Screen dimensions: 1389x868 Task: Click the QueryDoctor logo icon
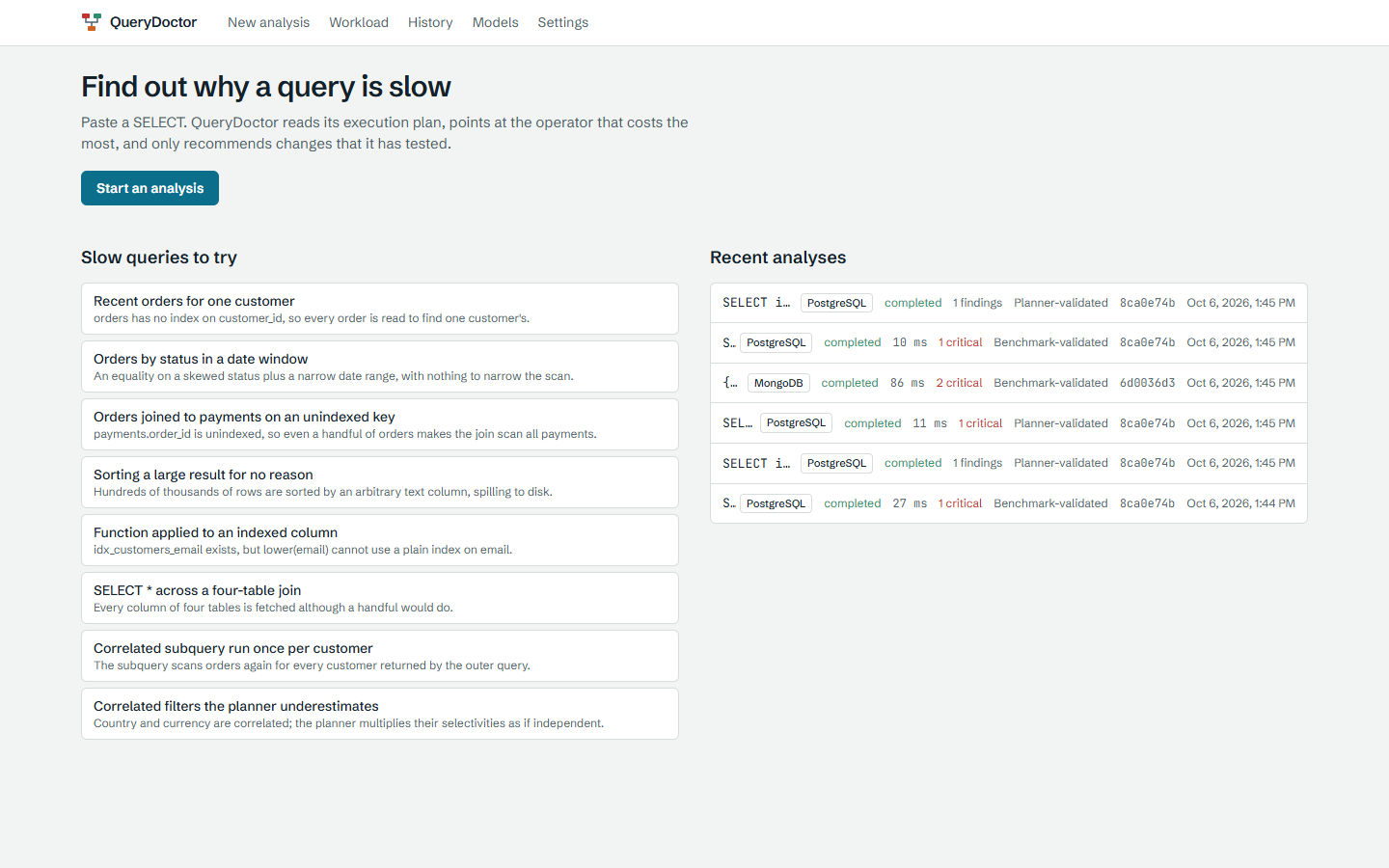click(92, 22)
